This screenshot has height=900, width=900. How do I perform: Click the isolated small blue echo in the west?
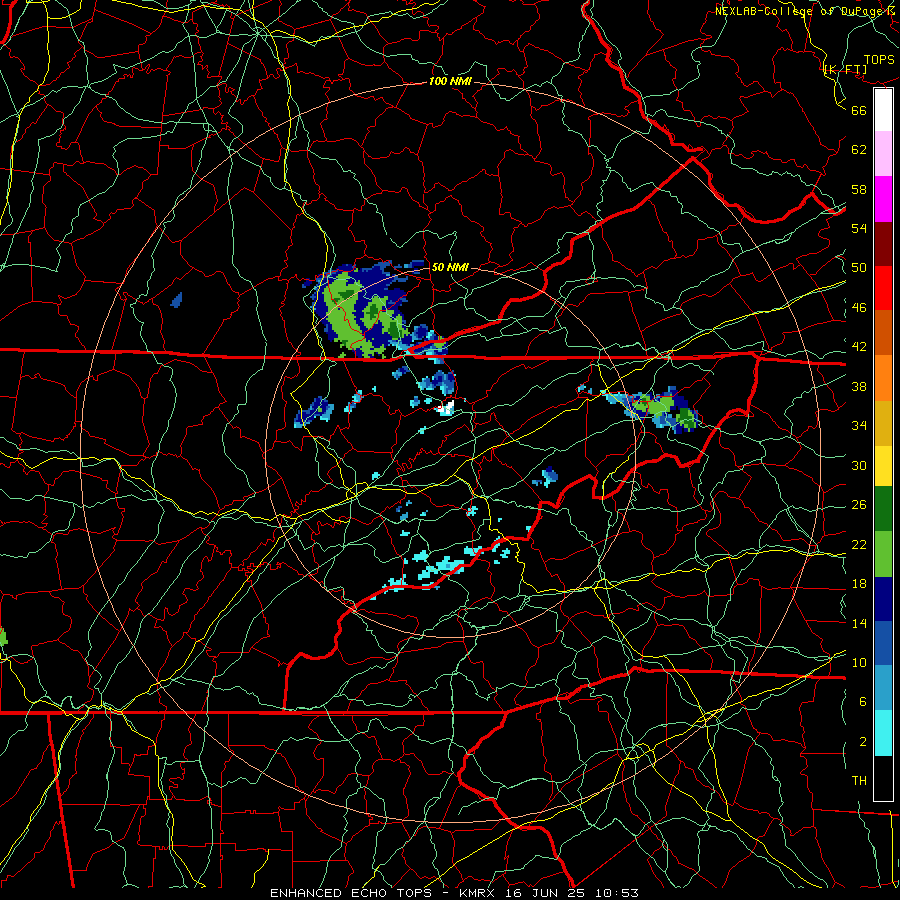click(x=177, y=300)
